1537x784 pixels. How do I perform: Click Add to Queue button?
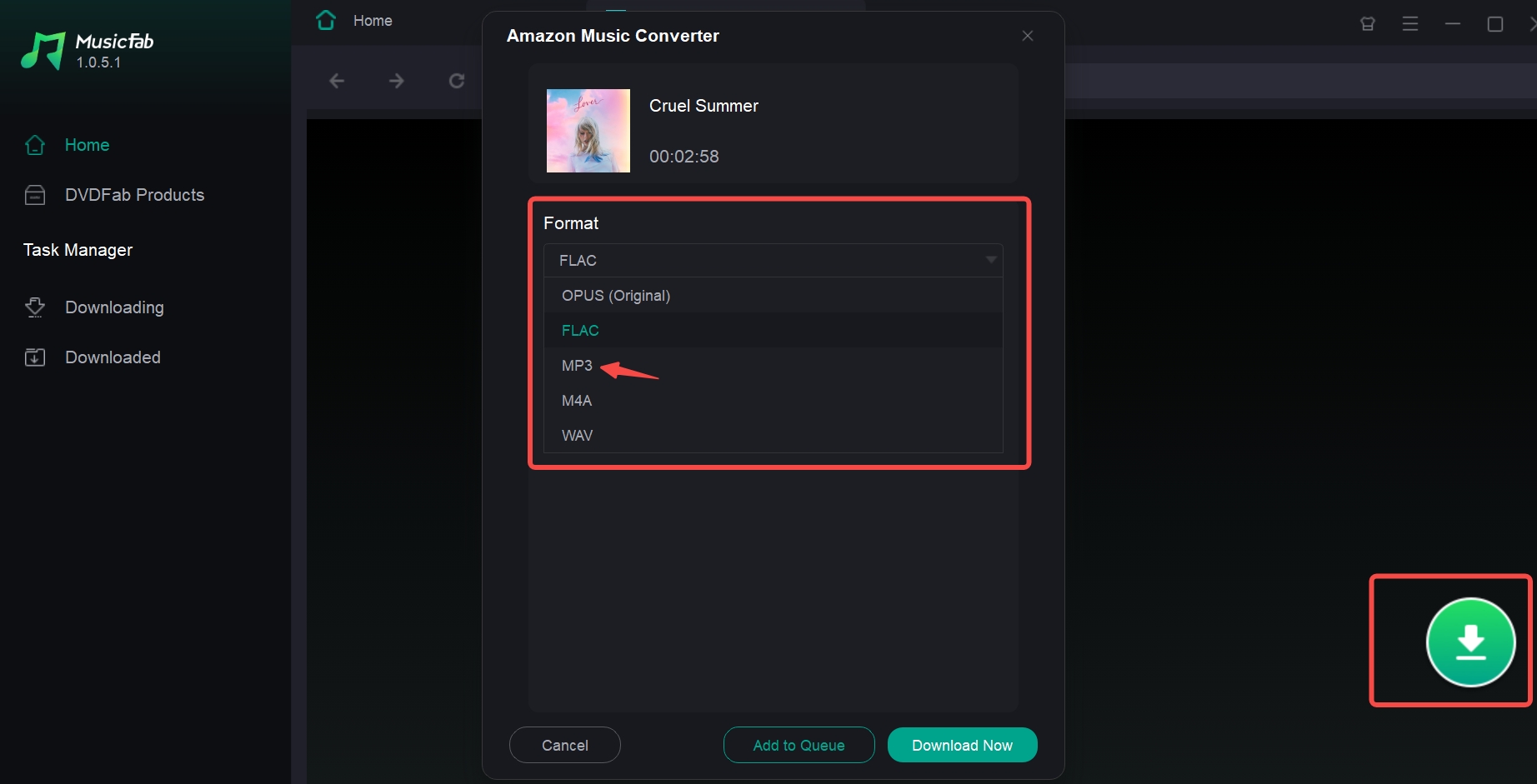click(x=799, y=745)
